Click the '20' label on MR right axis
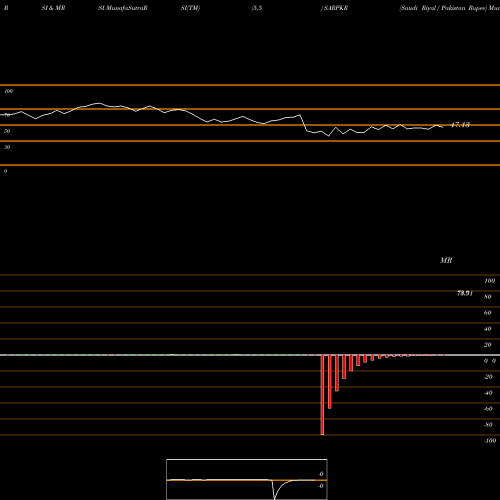This screenshot has height=500, width=500. pos(487,345)
